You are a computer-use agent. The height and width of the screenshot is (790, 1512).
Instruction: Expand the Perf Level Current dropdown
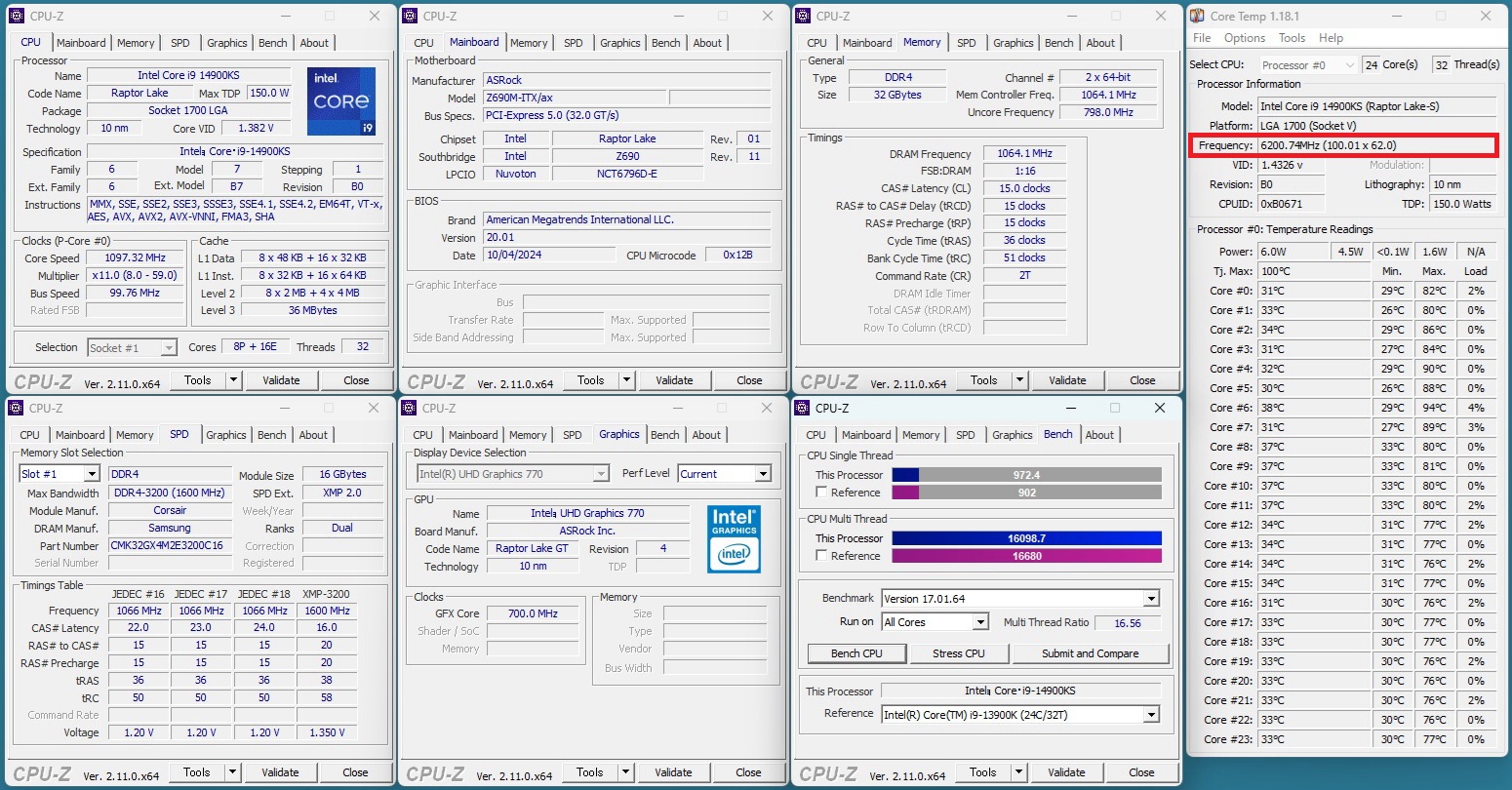tap(762, 474)
